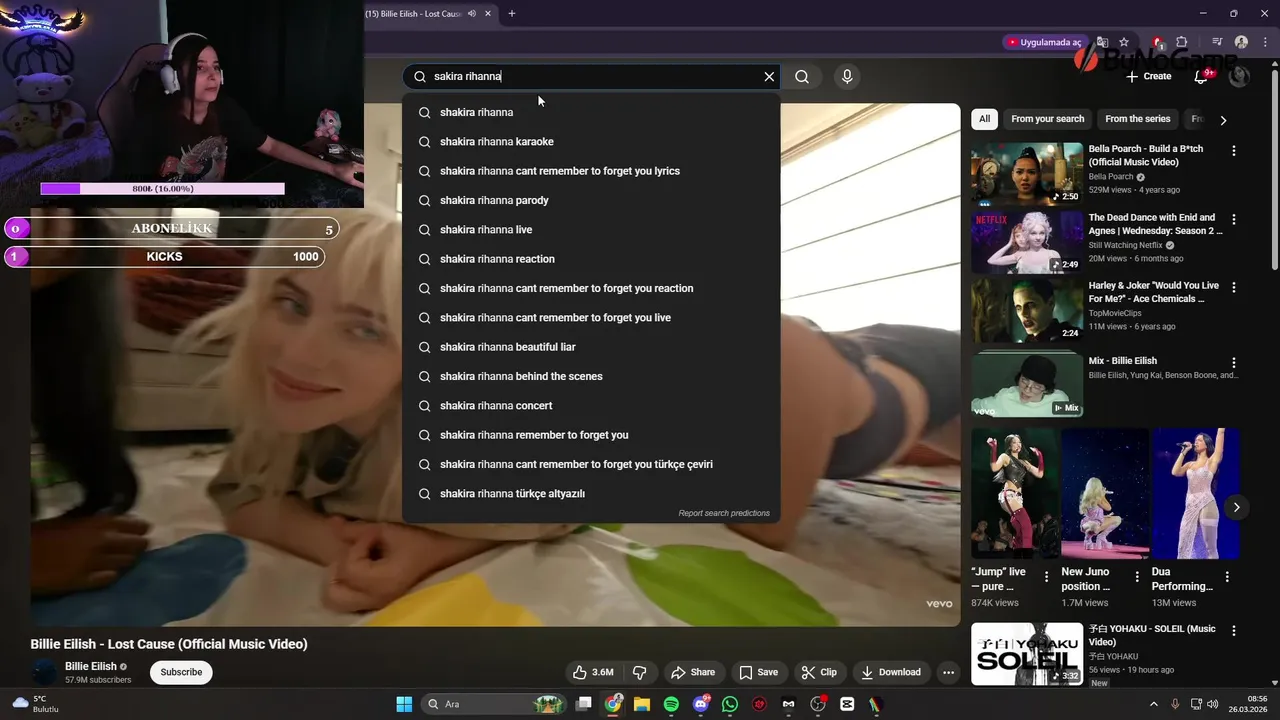Screen dimensions: 1280x720
Task: Open the red extension with badge 1
Action: (x=1157, y=42)
